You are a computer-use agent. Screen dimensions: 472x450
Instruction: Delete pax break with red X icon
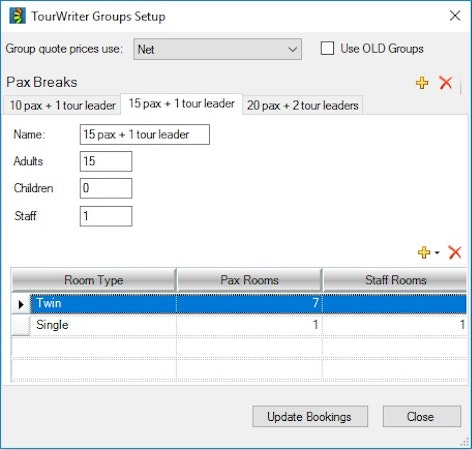click(446, 83)
